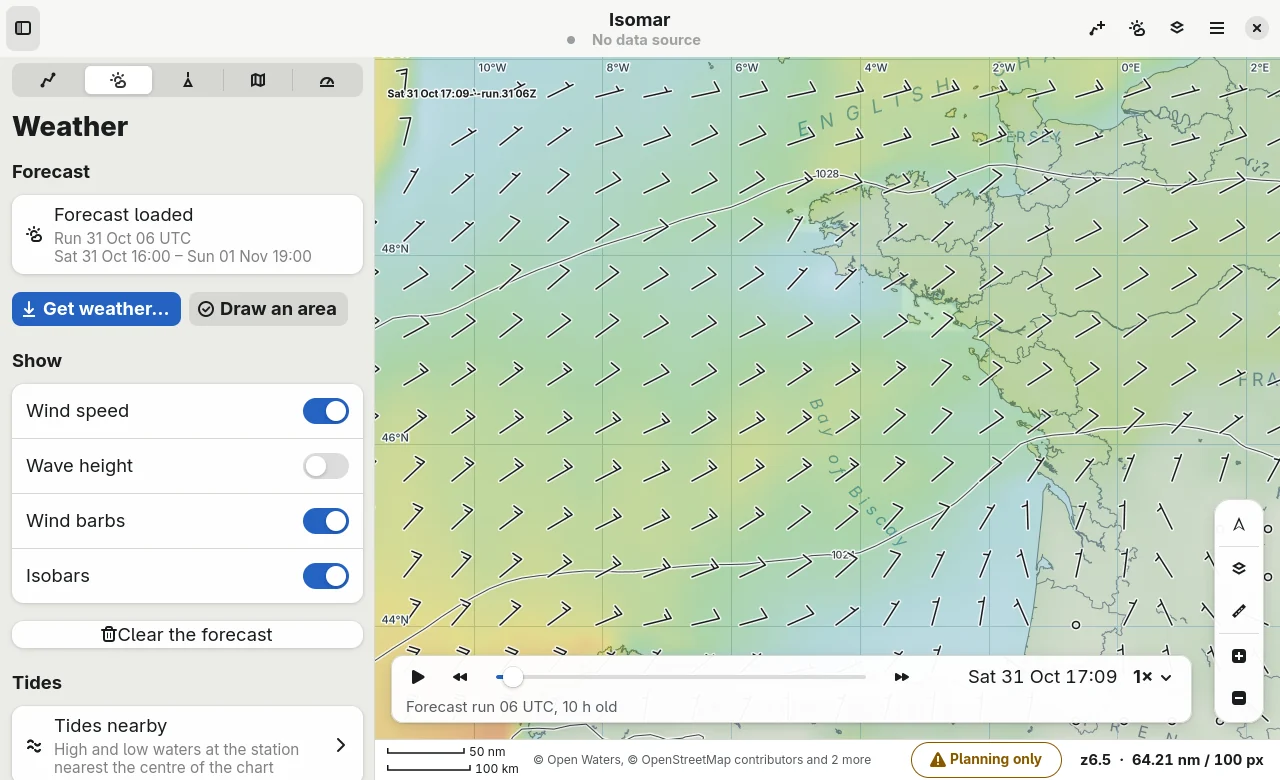Select the ruler measure tool
The width and height of the screenshot is (1280, 780).
(x=1239, y=611)
